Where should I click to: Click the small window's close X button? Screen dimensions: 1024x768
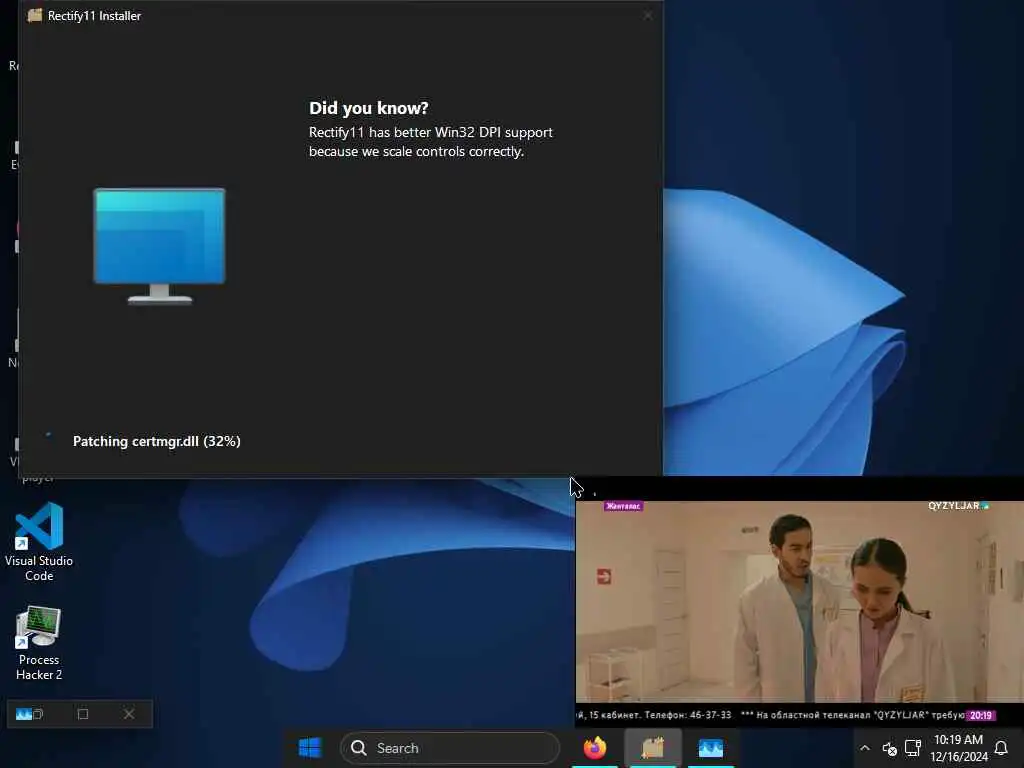click(129, 714)
